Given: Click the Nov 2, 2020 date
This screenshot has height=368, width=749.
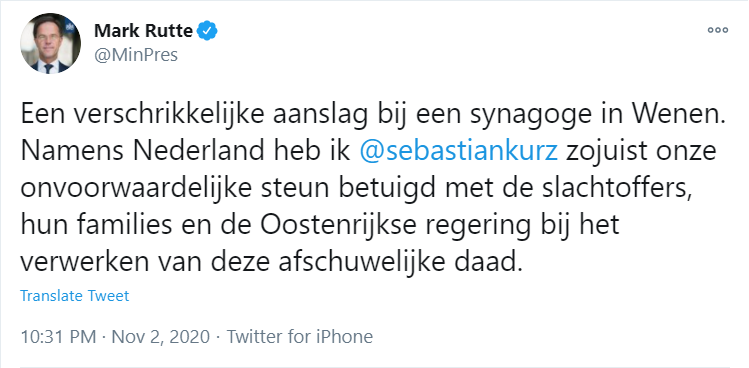Looking at the screenshot, I should (160, 336).
